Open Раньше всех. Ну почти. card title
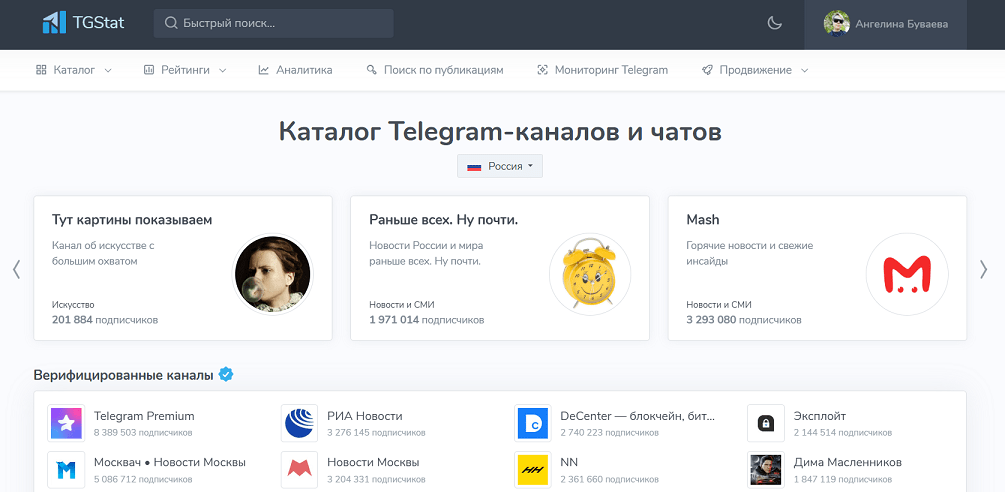1005x492 pixels. [x=444, y=220]
